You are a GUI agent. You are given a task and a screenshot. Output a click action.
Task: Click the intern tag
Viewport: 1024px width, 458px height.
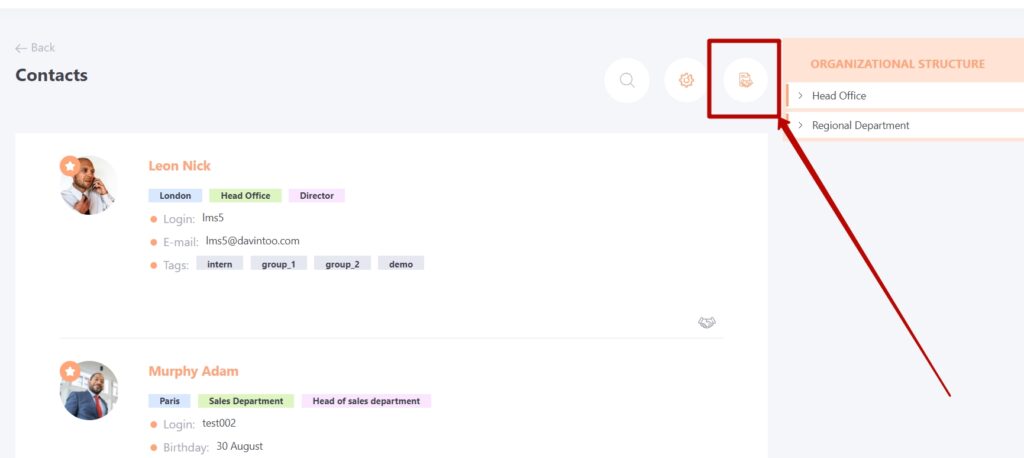point(219,264)
